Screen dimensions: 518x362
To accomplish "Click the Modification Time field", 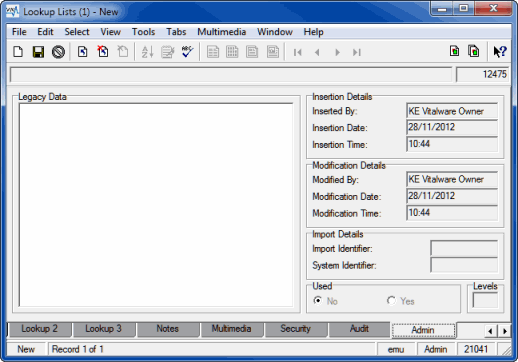I will [x=452, y=213].
